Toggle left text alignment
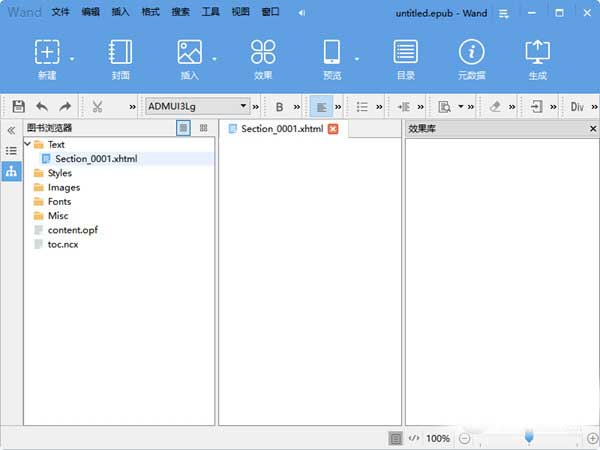Viewport: 600px width, 450px height. (320, 106)
